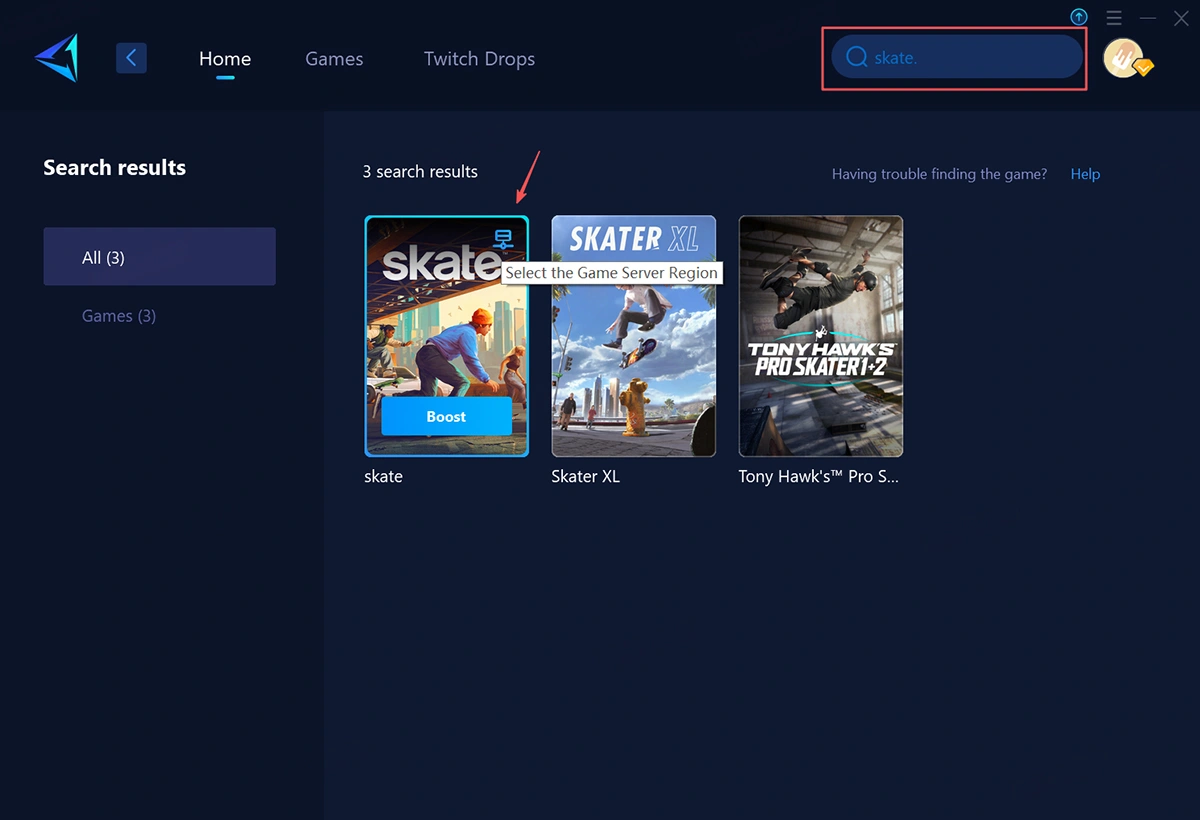Open the Twitch Drops tab
The image size is (1200, 820).
pos(479,59)
